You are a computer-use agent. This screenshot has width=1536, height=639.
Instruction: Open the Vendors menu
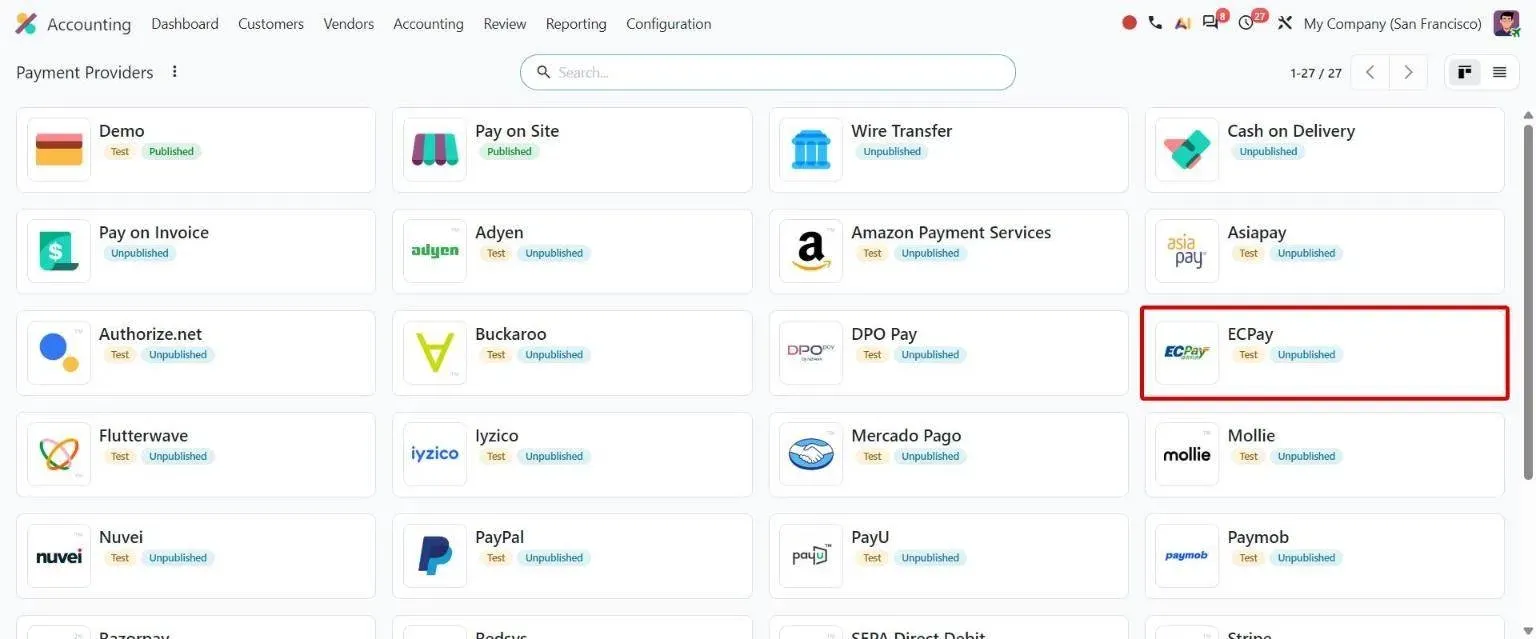[349, 23]
